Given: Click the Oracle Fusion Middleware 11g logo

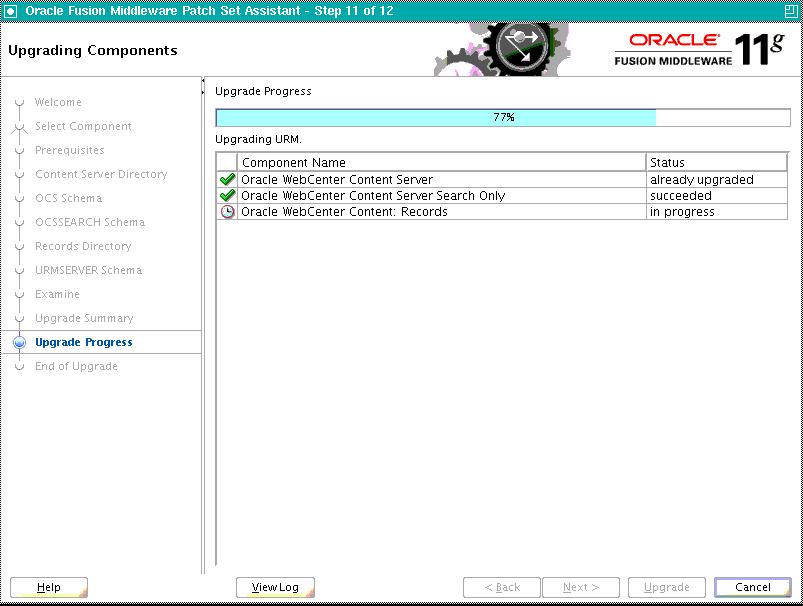Looking at the screenshot, I should click(700, 50).
